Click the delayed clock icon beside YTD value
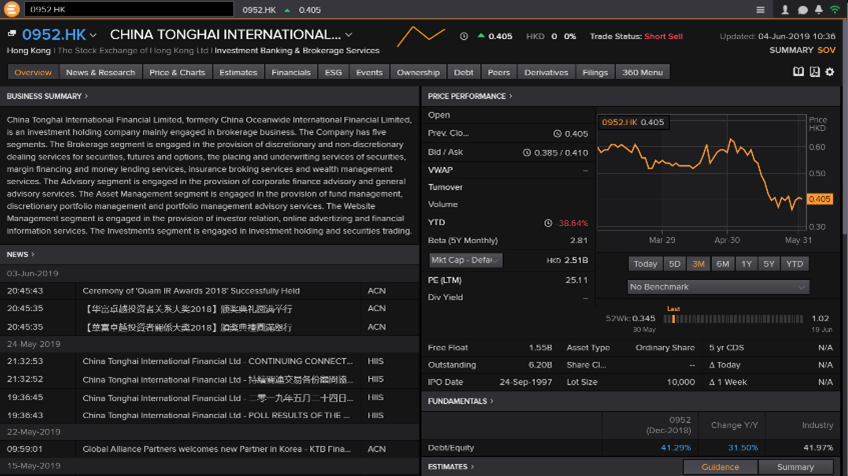This screenshot has height=476, width=848. 548,223
